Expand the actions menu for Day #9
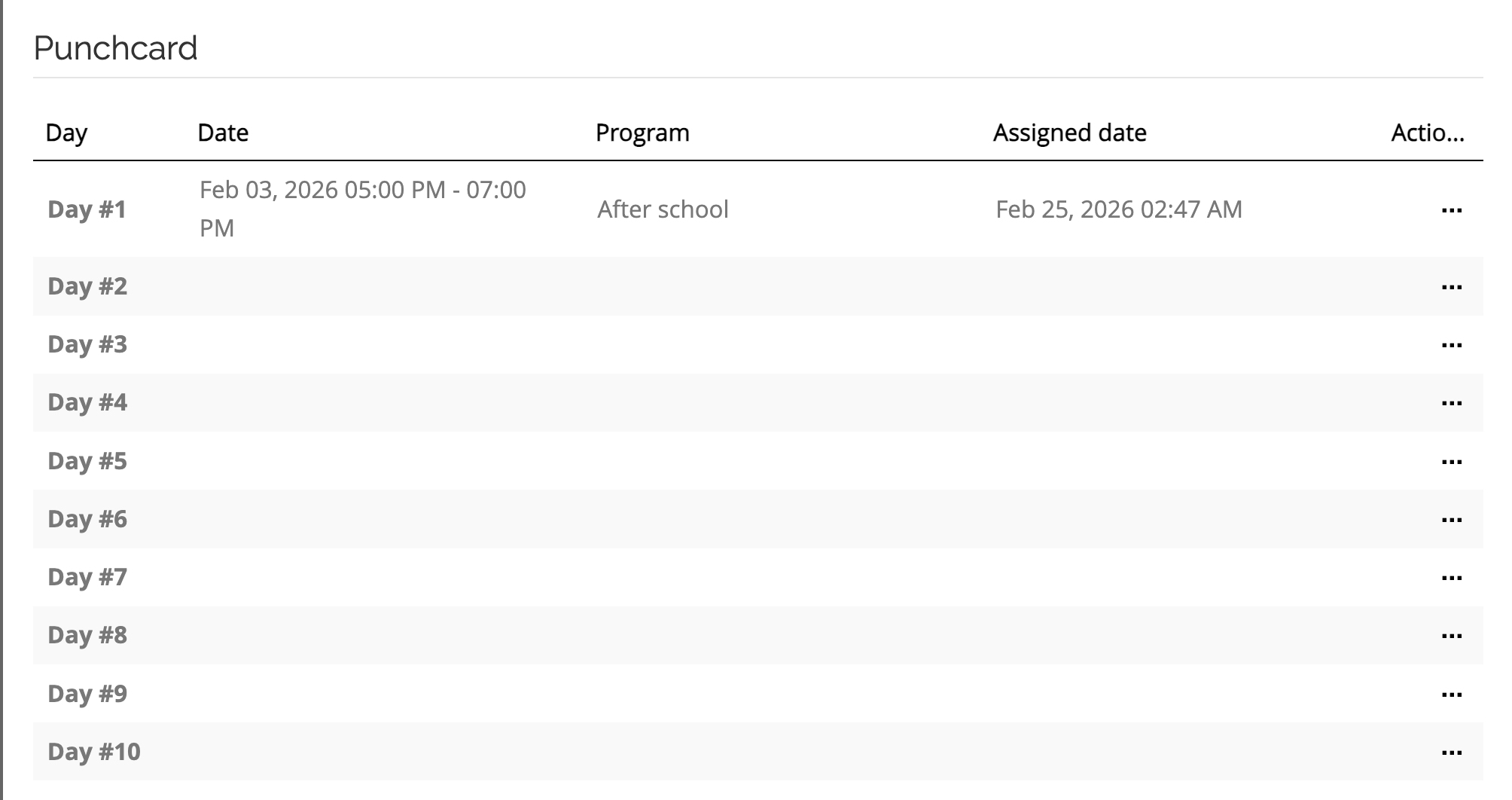The width and height of the screenshot is (1512, 800). tap(1451, 695)
